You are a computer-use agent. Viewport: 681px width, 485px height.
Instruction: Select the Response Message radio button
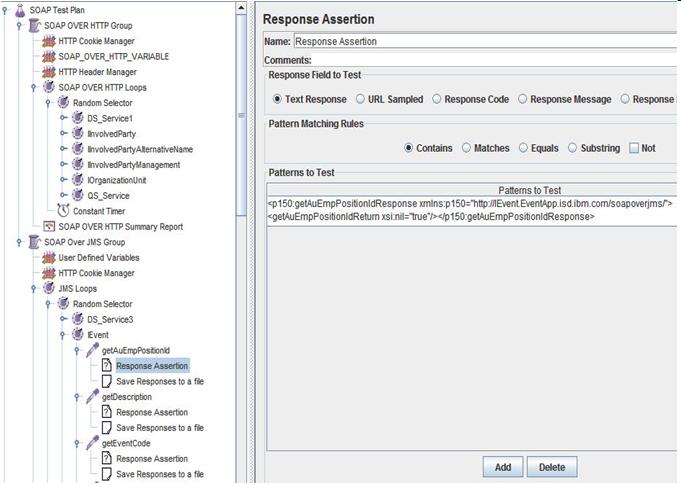(x=522, y=99)
